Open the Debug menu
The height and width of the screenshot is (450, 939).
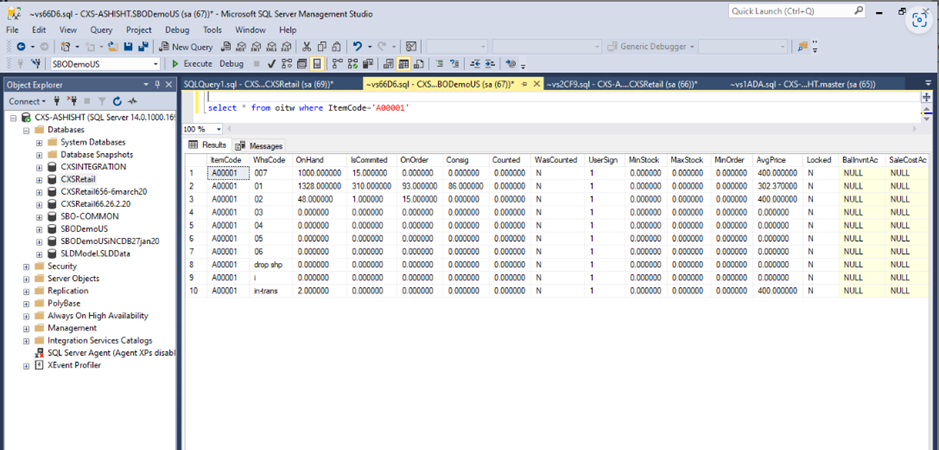point(177,29)
